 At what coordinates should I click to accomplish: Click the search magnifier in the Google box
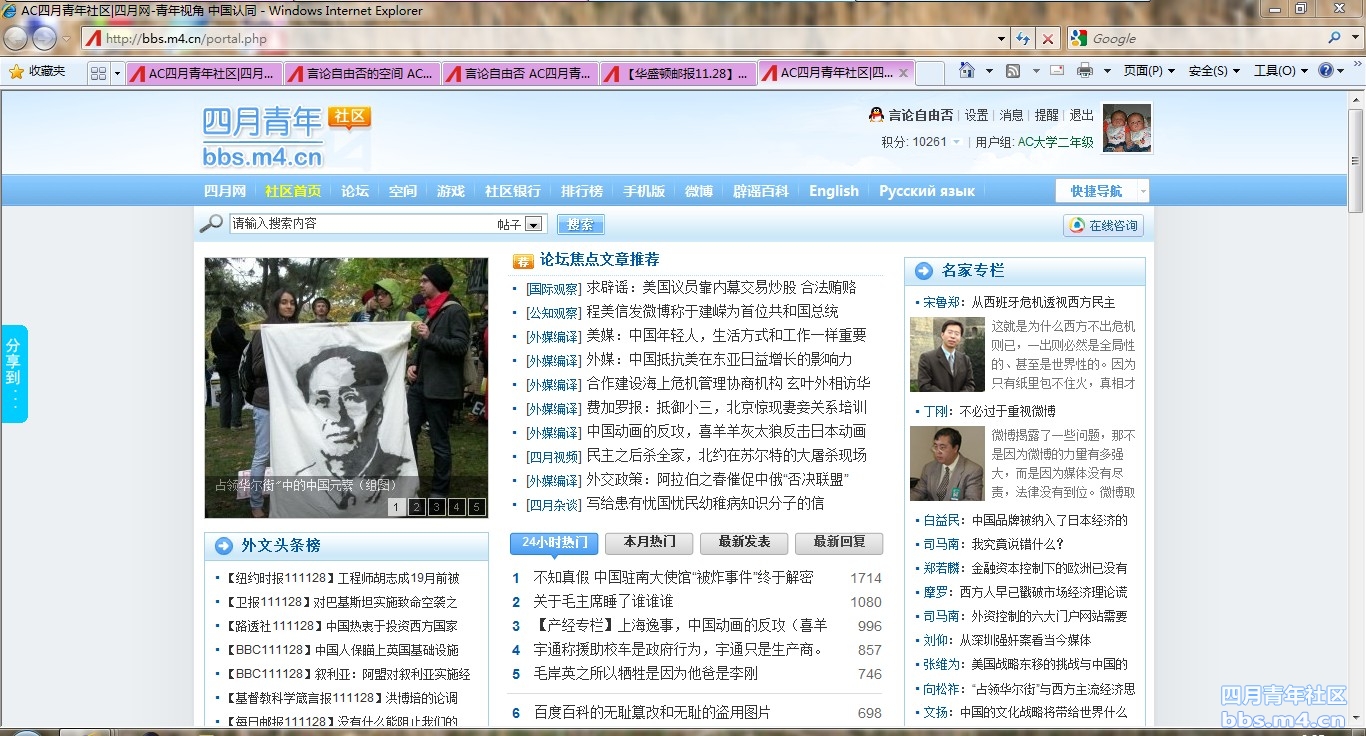click(1335, 38)
